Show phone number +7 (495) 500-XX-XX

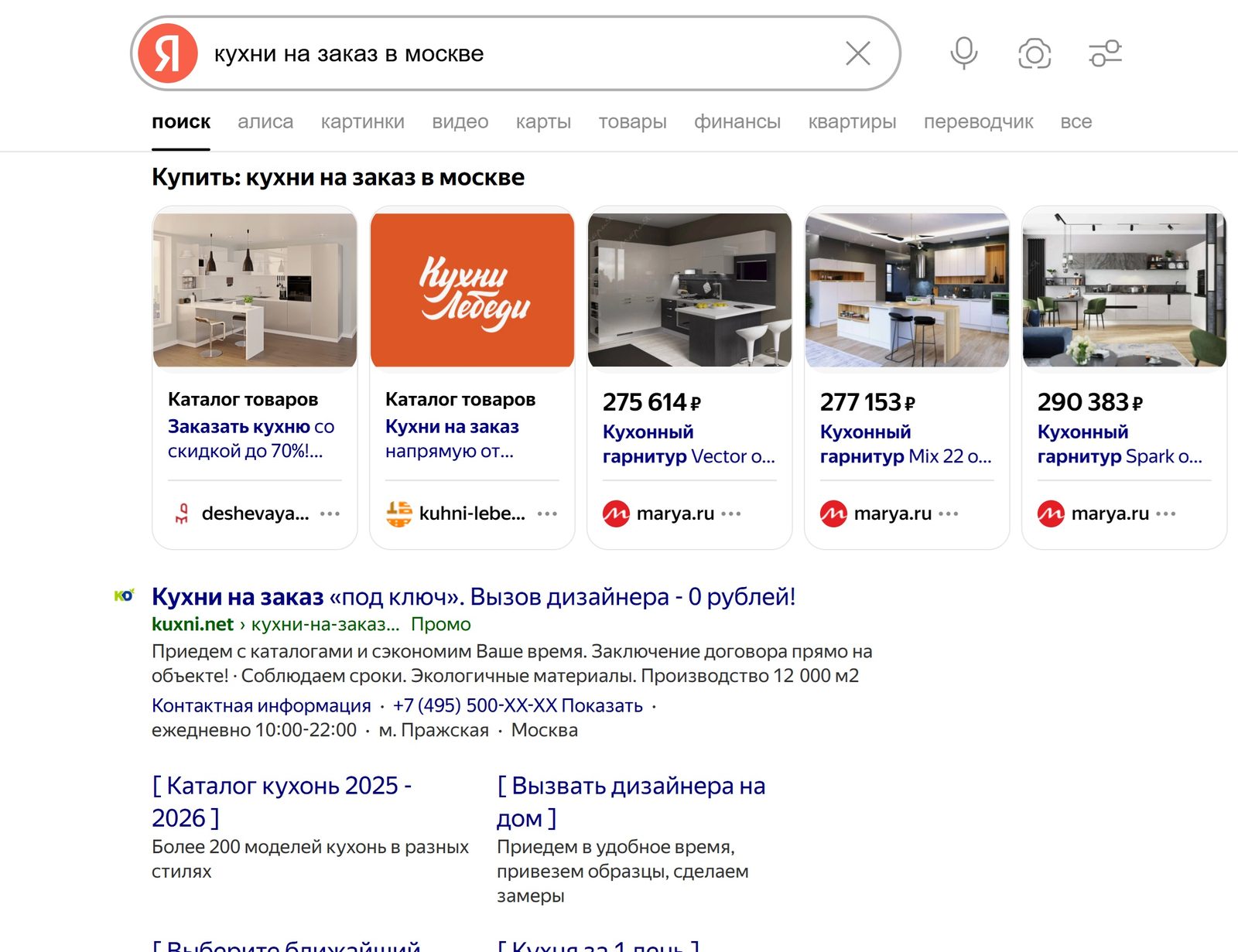[518, 705]
